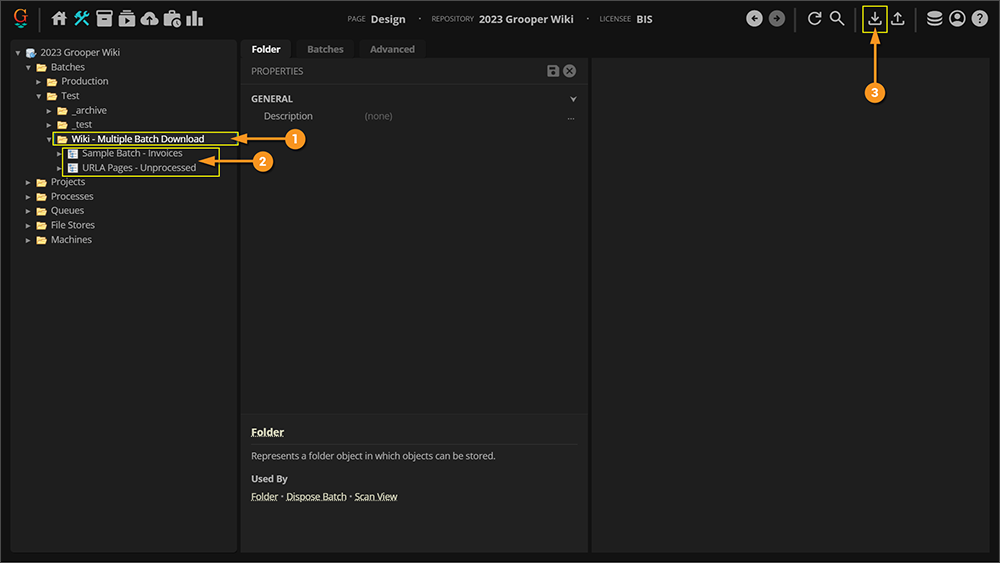Select the URLA Pages - Unprocessed node
This screenshot has width=1000, height=563.
(x=139, y=168)
